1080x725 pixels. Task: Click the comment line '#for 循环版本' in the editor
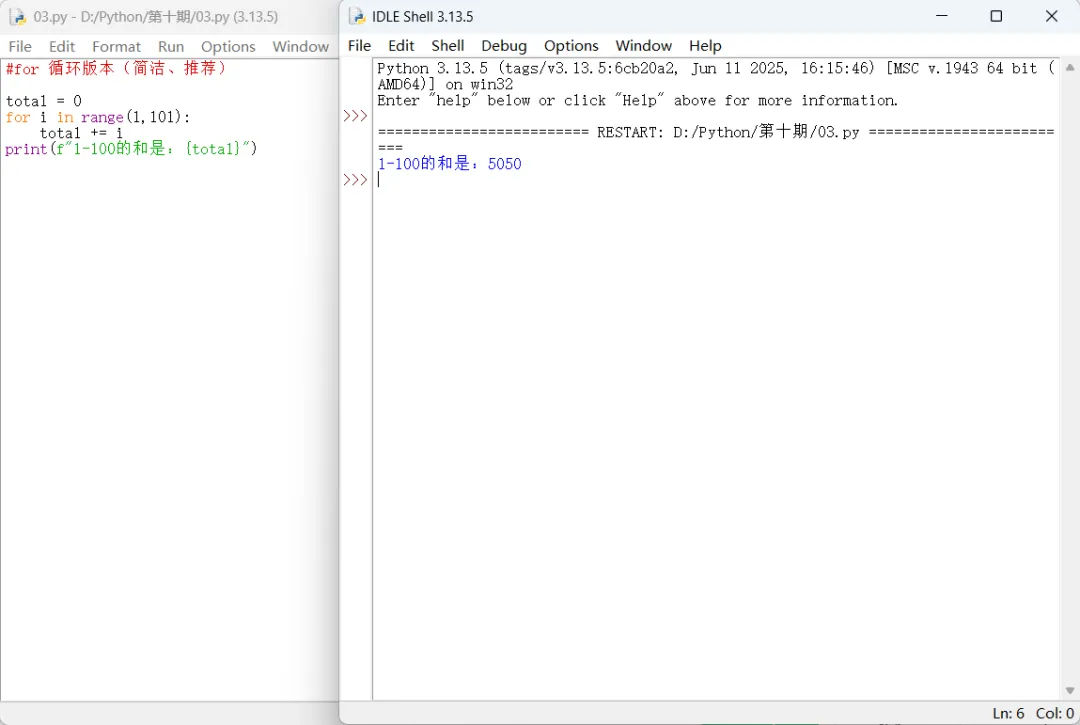116,68
